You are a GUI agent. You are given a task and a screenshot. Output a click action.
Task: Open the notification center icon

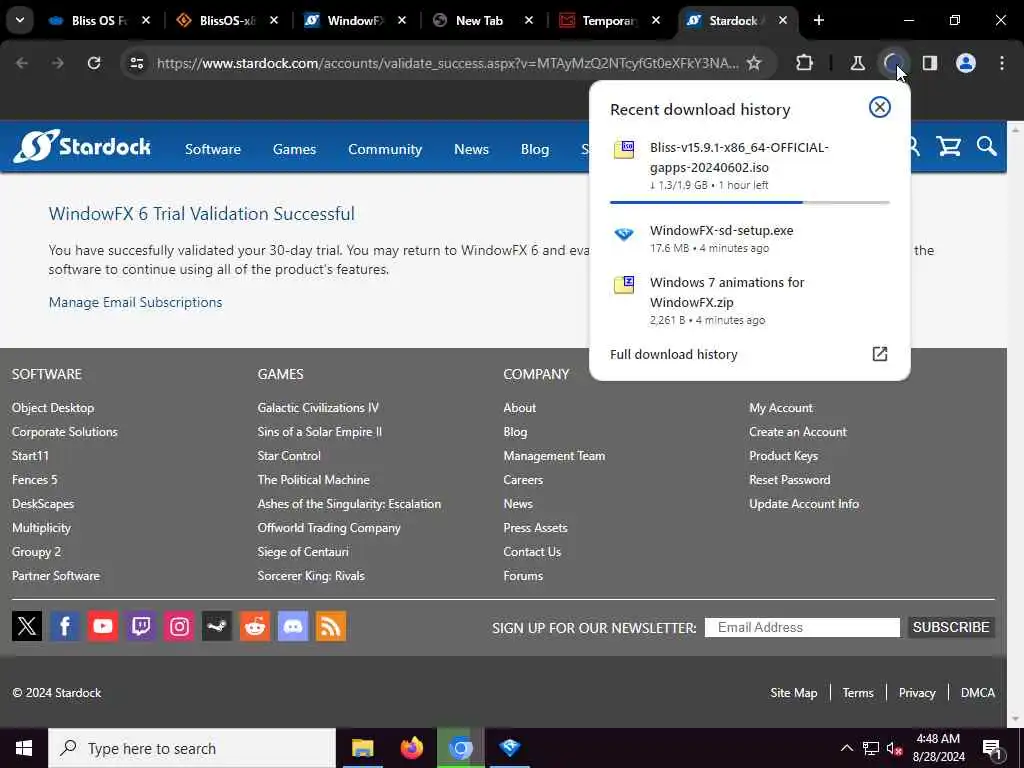(992, 749)
